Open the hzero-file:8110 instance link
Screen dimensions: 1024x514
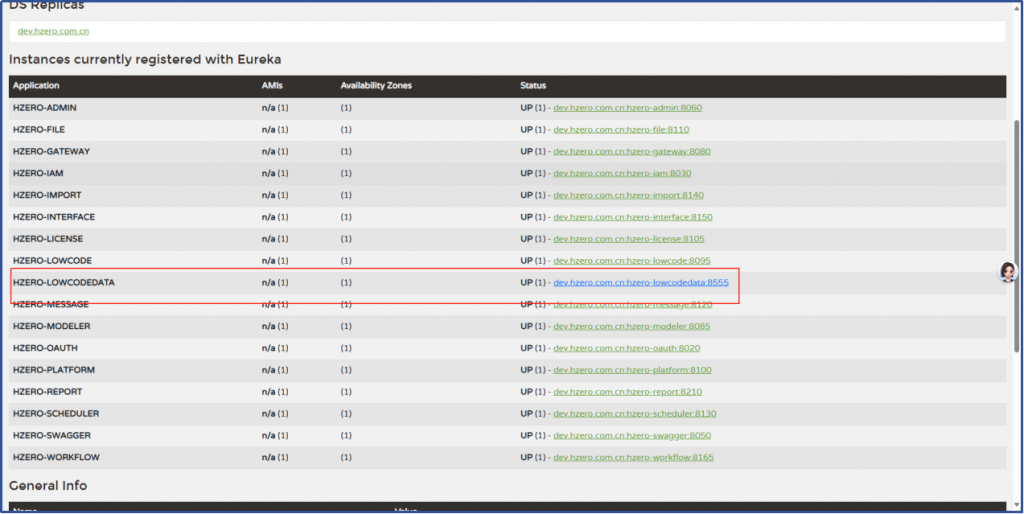tap(620, 130)
